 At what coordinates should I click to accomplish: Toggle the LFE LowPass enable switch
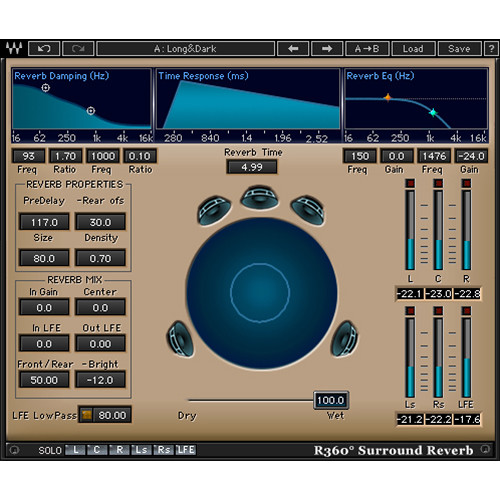(x=87, y=415)
